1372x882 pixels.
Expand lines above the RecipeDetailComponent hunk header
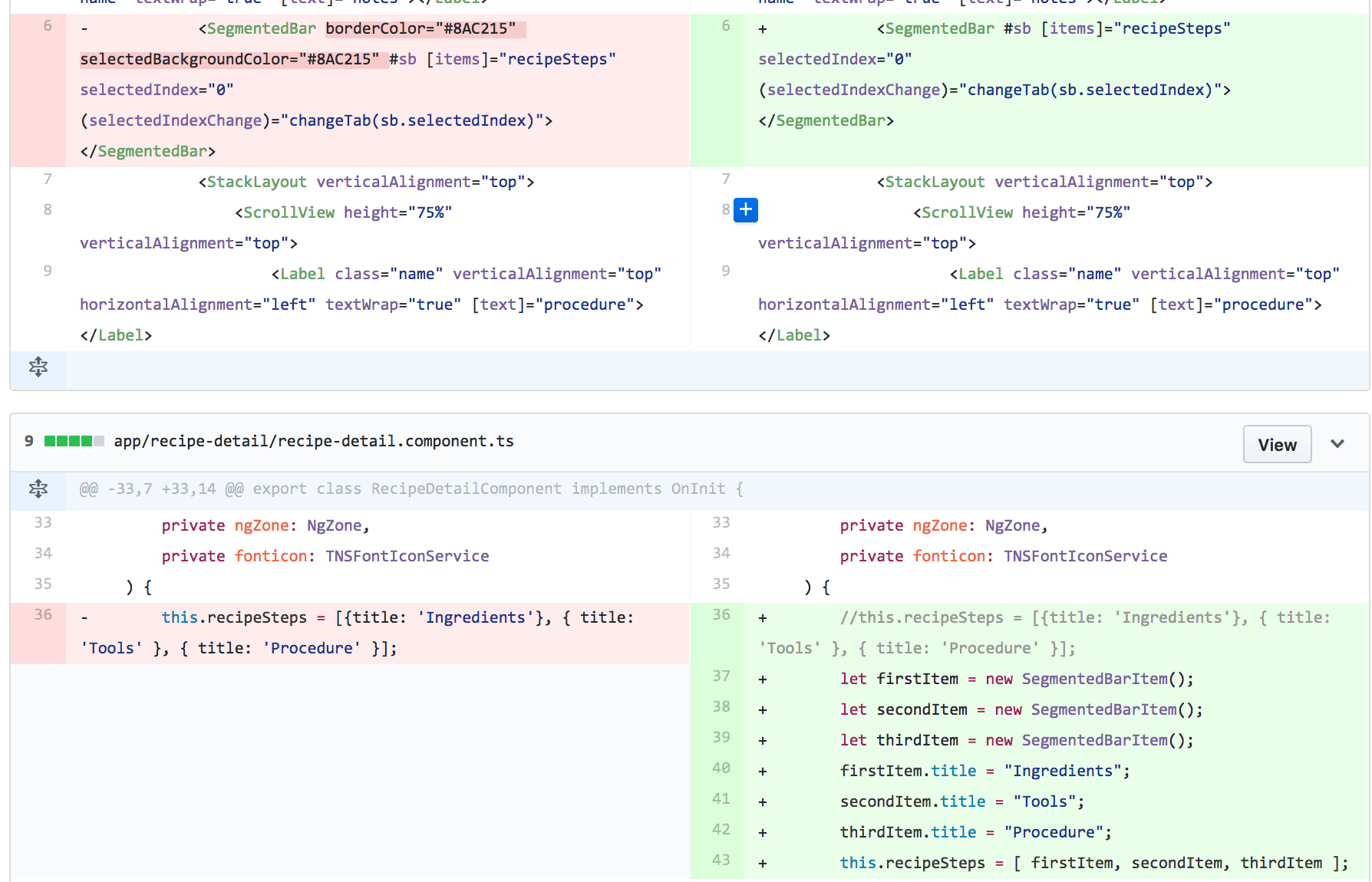(x=38, y=489)
